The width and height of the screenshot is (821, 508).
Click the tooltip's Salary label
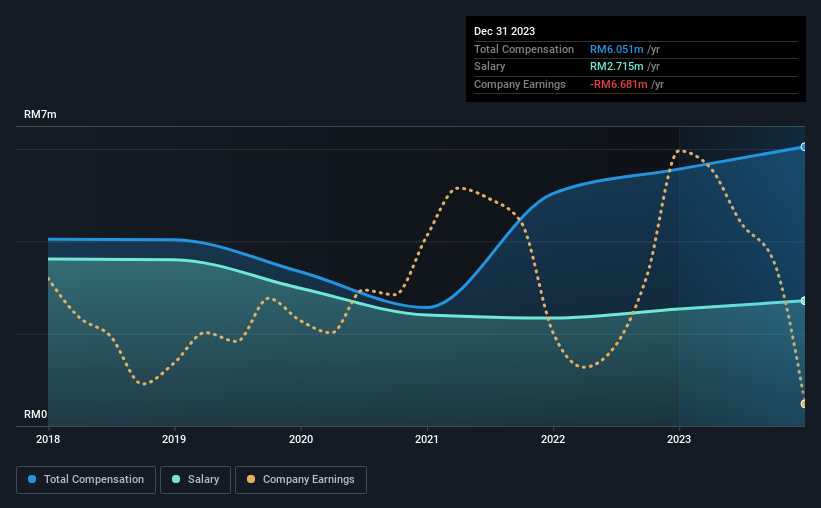tap(490, 67)
